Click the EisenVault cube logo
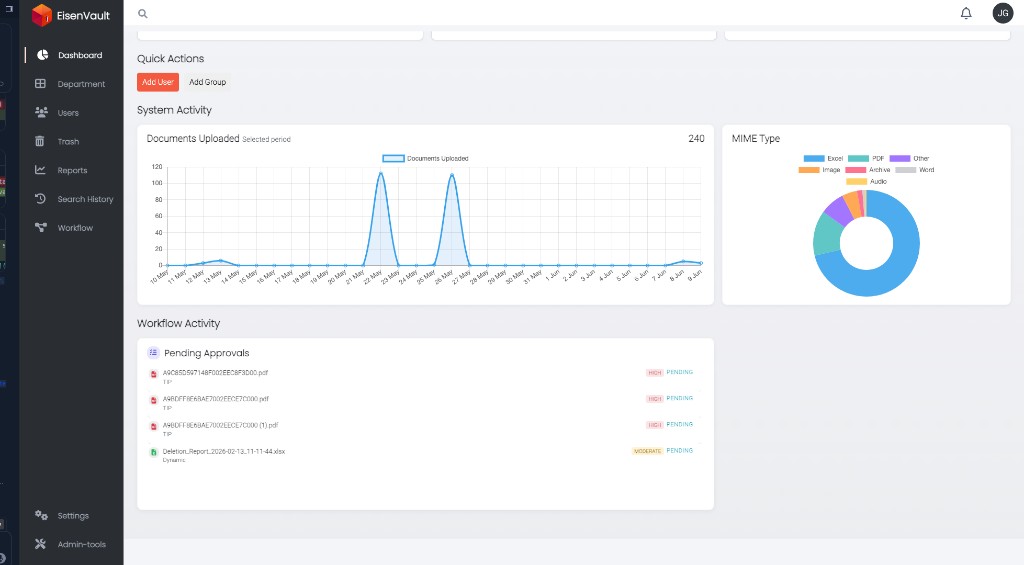The height and width of the screenshot is (565, 1024). 42,14
